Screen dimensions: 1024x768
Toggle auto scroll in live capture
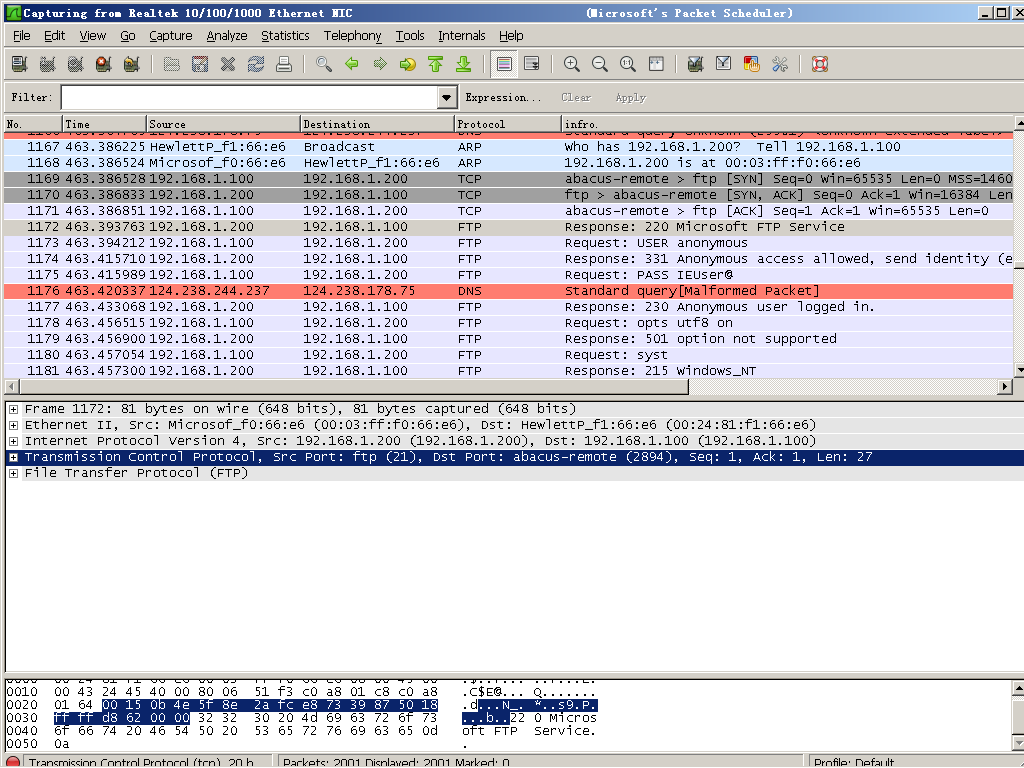click(x=532, y=64)
